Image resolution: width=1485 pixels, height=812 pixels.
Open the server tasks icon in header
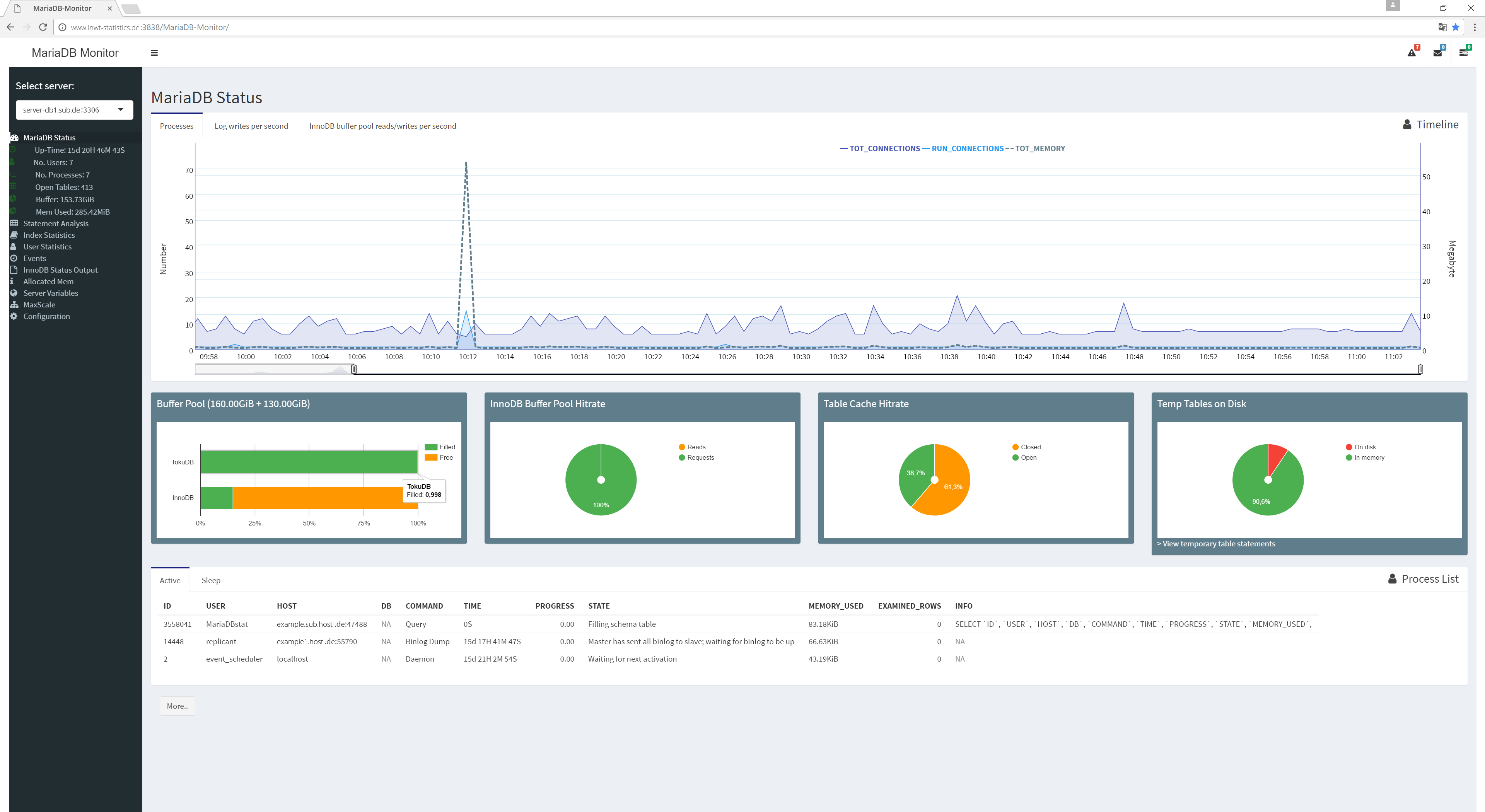(1463, 53)
